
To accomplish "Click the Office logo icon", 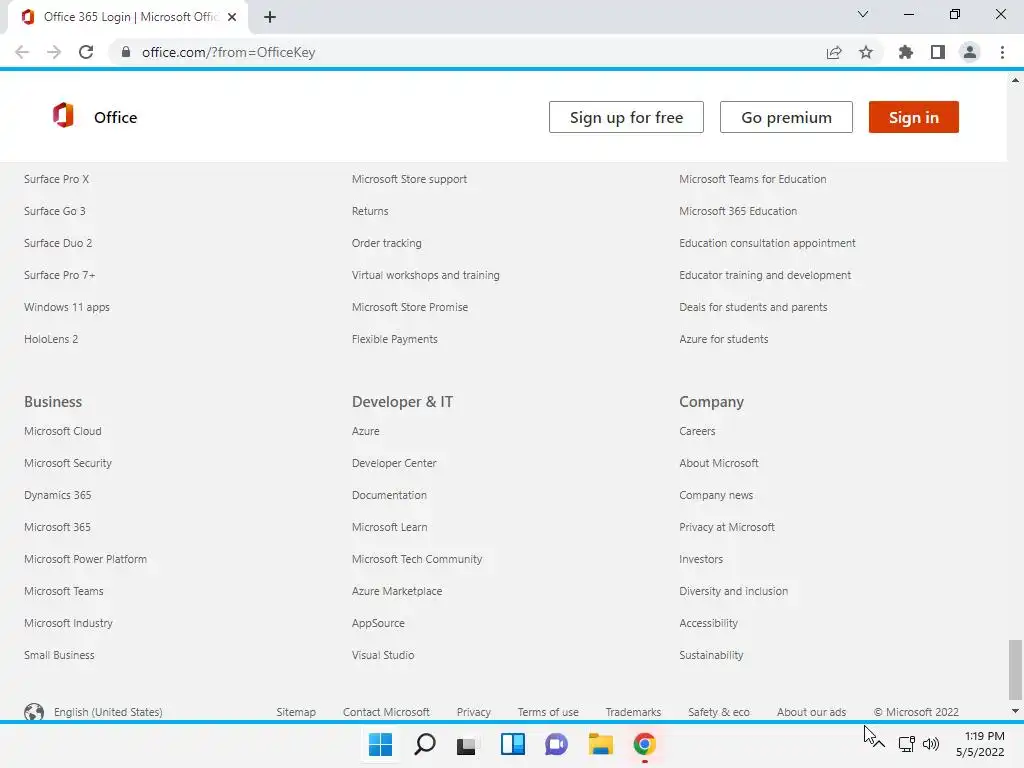I will [x=63, y=116].
